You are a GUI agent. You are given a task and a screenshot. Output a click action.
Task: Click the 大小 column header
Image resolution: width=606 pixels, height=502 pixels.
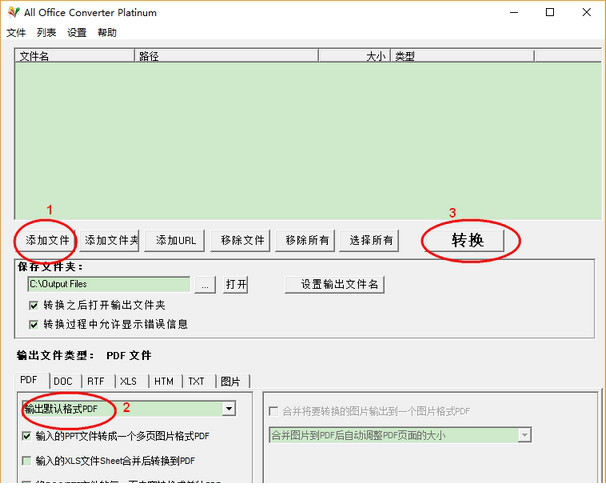click(354, 56)
